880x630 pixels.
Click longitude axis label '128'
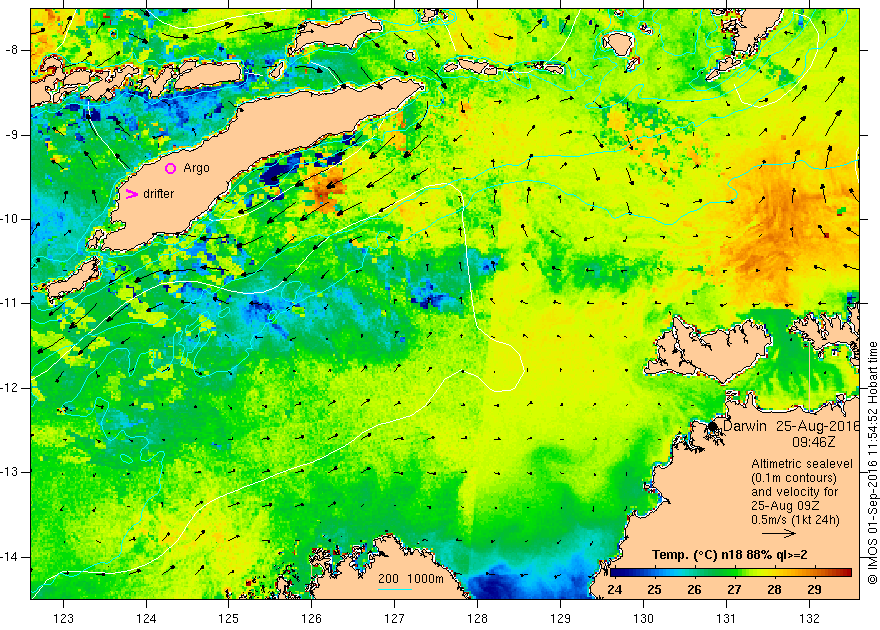tap(477, 618)
